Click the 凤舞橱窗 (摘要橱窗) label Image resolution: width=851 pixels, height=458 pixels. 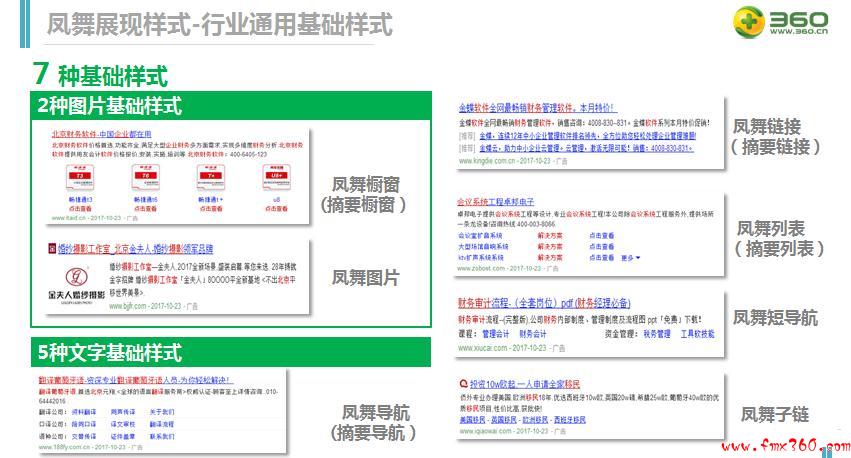[364, 194]
